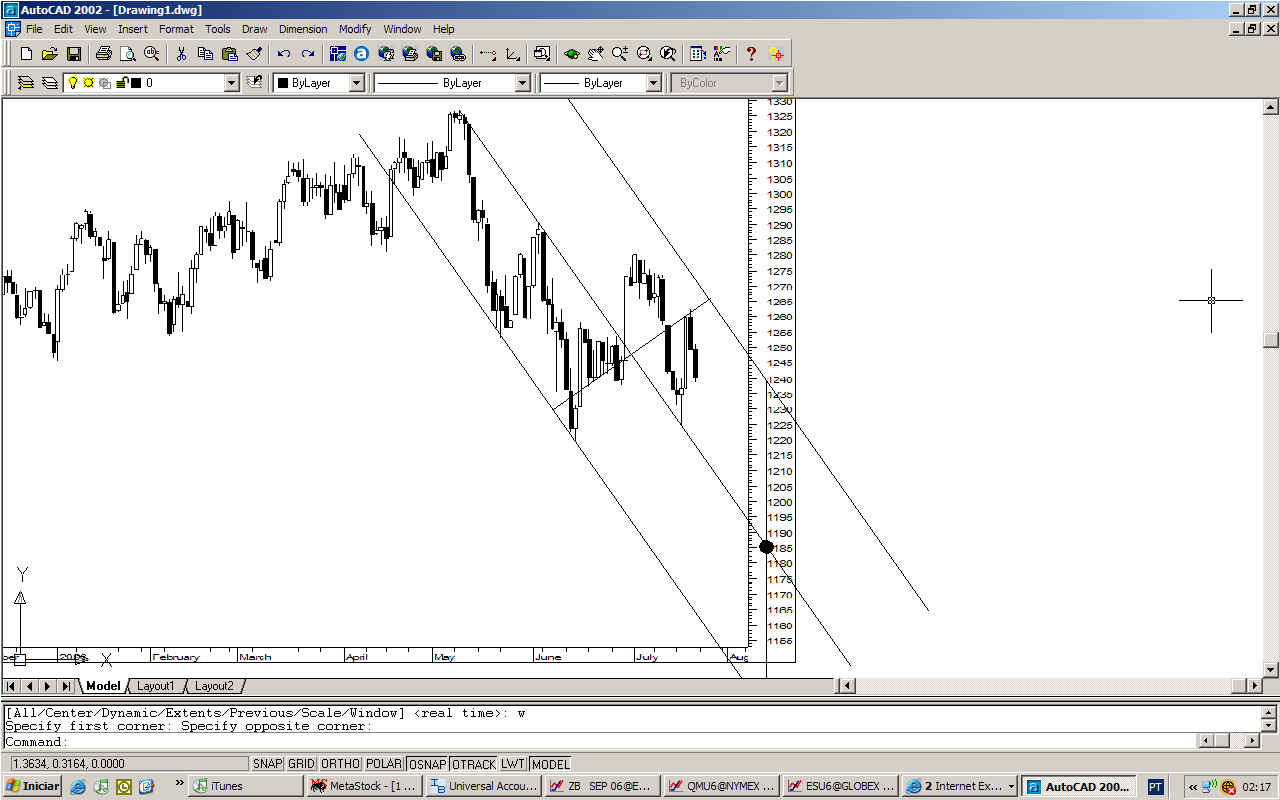Open the Edit menu

pyautogui.click(x=63, y=29)
